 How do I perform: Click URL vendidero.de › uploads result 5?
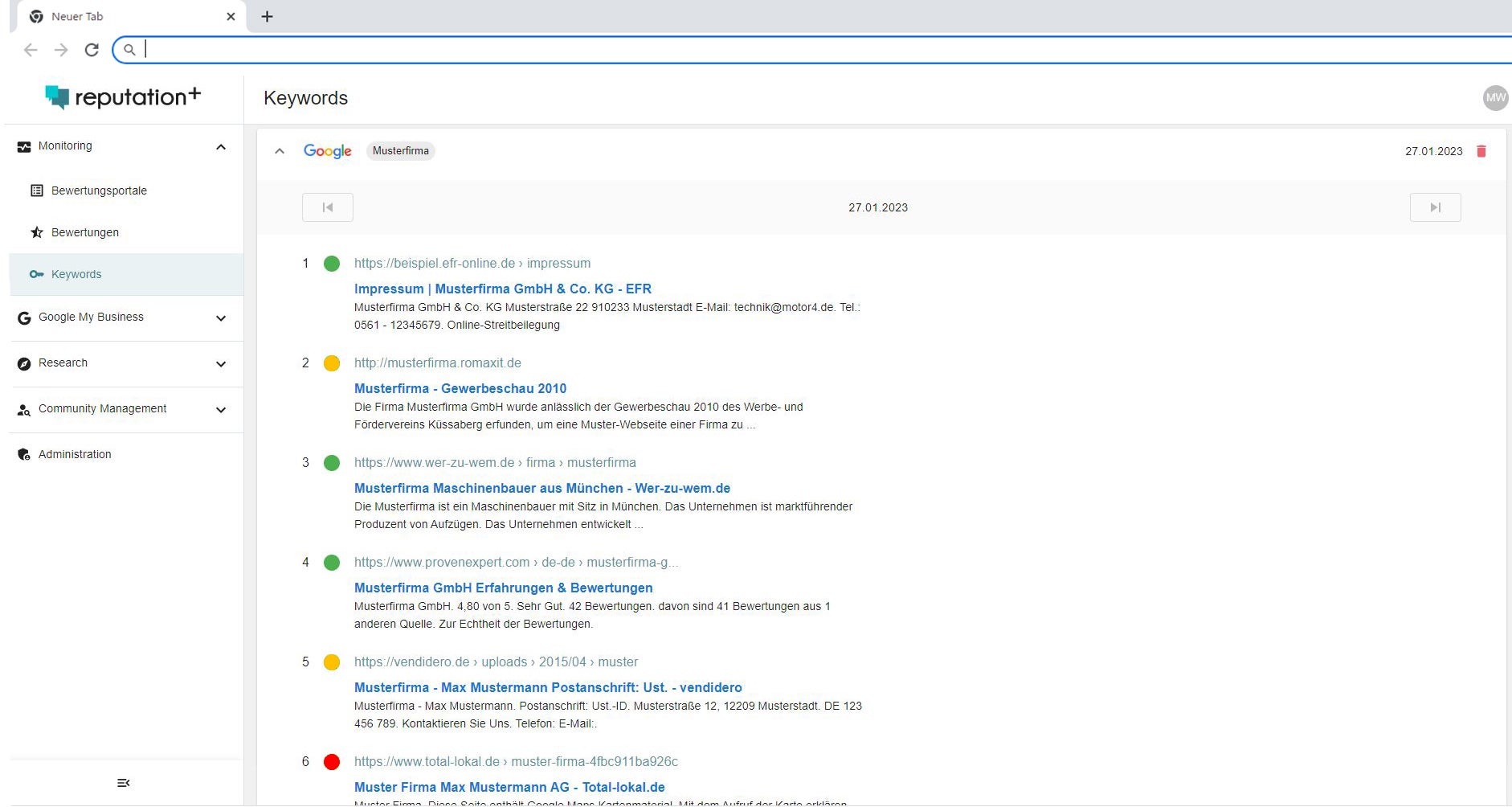[x=496, y=662]
